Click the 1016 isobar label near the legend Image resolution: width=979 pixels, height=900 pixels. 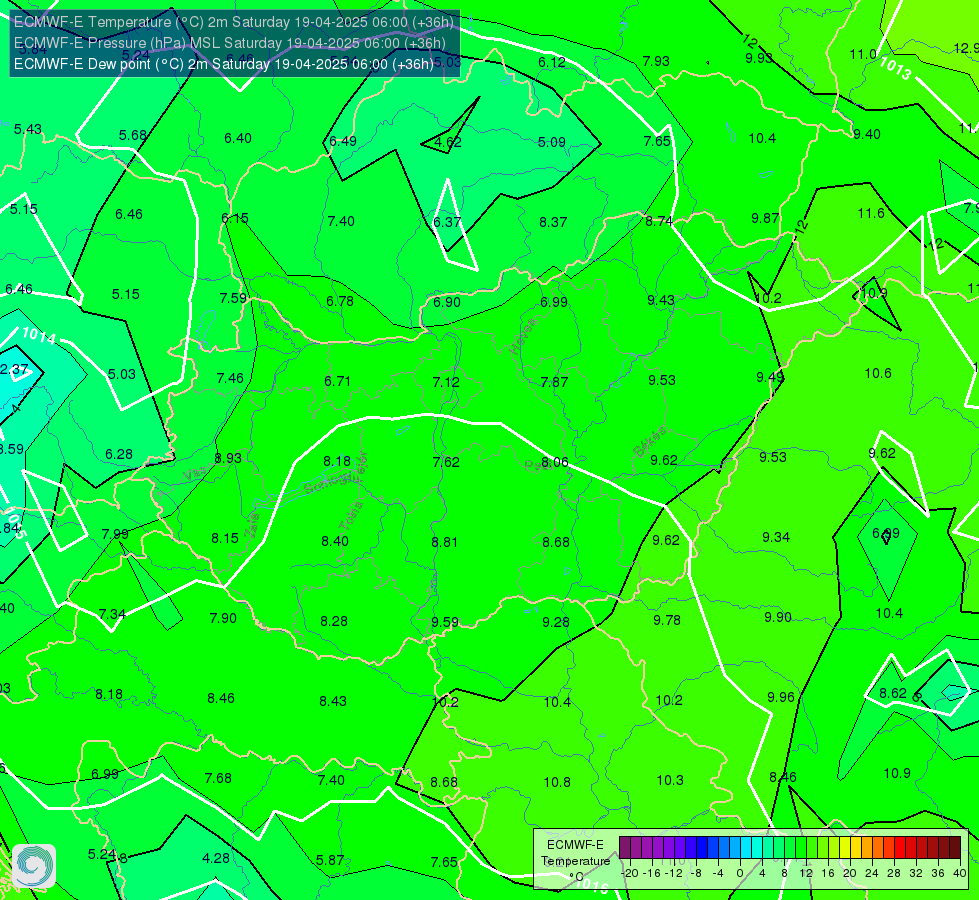point(590,884)
